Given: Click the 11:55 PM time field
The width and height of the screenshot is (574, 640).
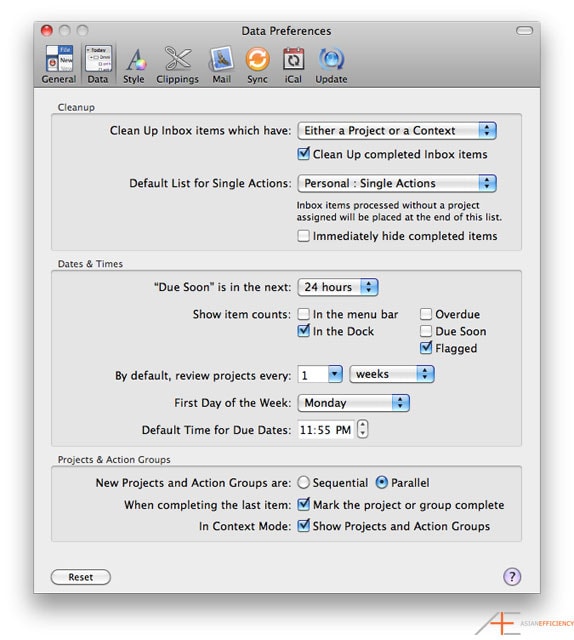Looking at the screenshot, I should pos(325,430).
